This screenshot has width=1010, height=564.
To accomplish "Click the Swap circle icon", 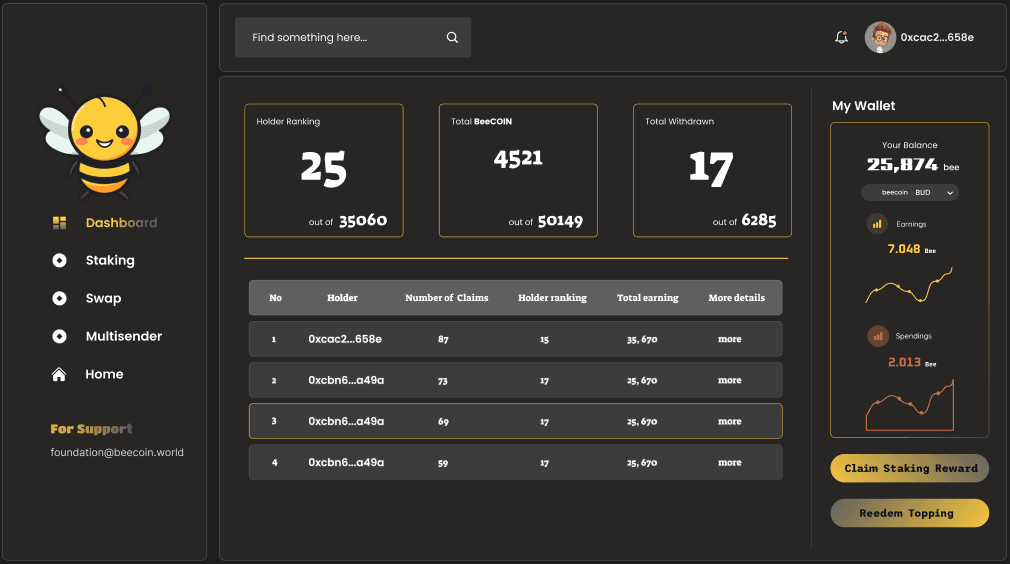I will 59,298.
